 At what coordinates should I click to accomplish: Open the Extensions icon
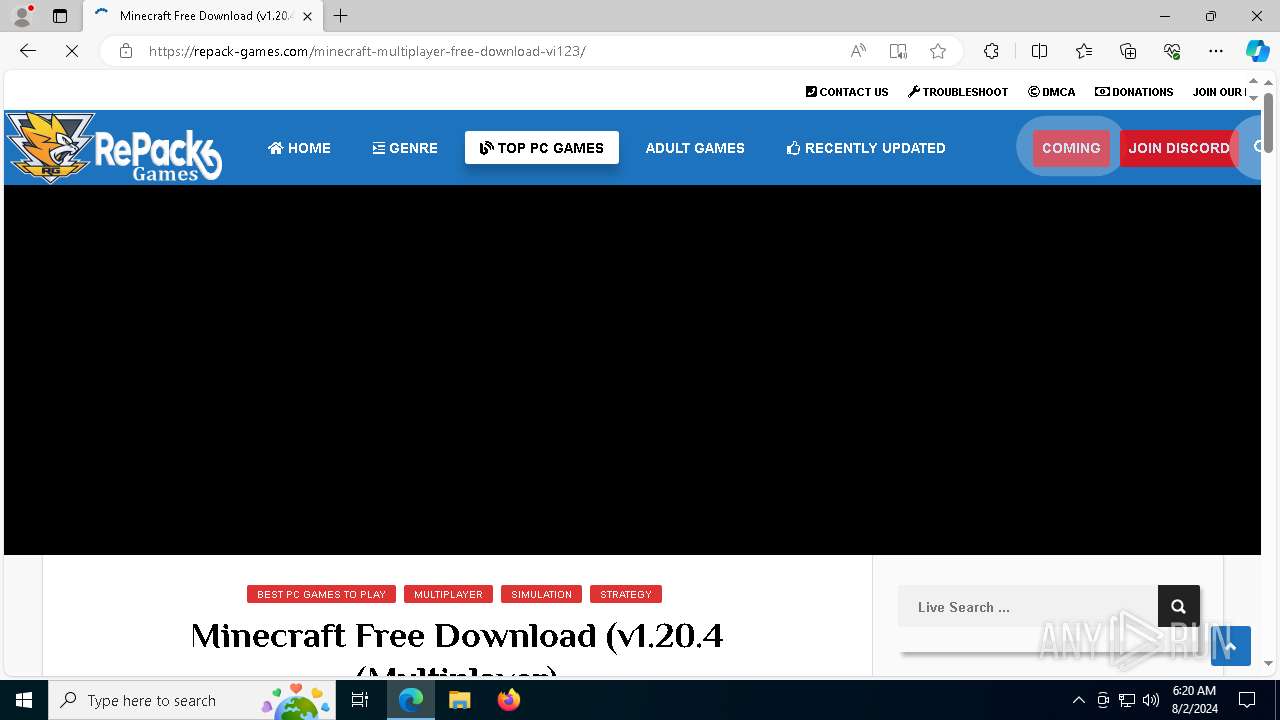click(x=991, y=51)
